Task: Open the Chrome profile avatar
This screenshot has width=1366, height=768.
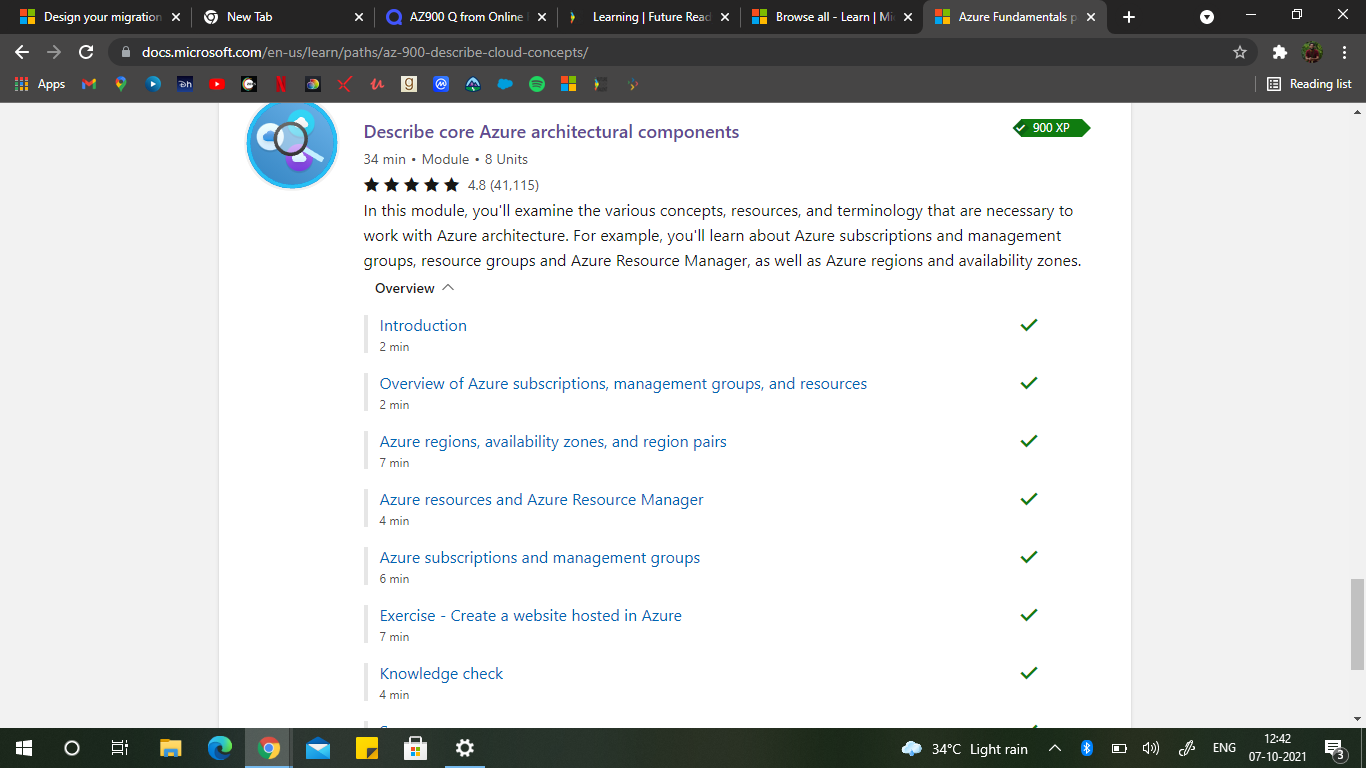Action: [x=1312, y=52]
